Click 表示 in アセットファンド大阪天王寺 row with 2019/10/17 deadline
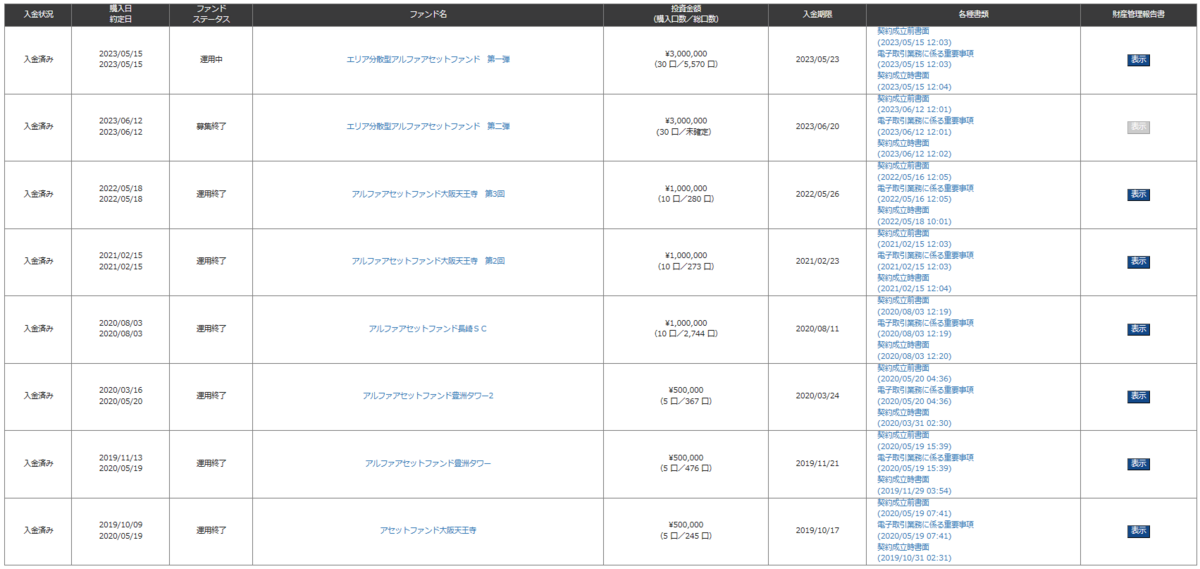The height and width of the screenshot is (569, 1200). point(1138,531)
